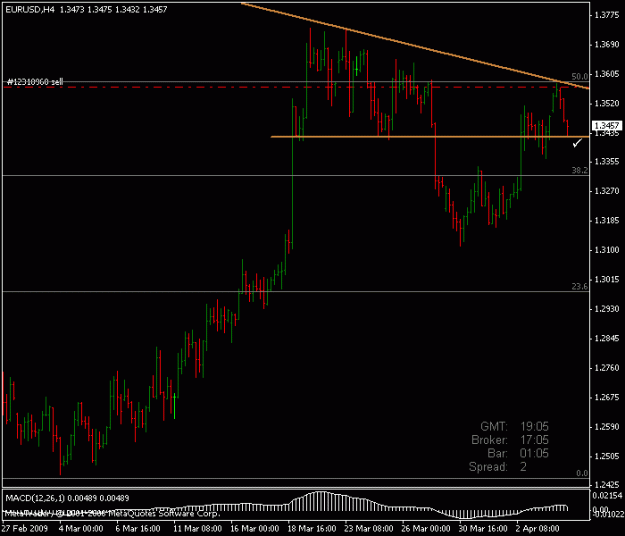Click the '30 Mar 16:00' time axis label

pos(483,529)
